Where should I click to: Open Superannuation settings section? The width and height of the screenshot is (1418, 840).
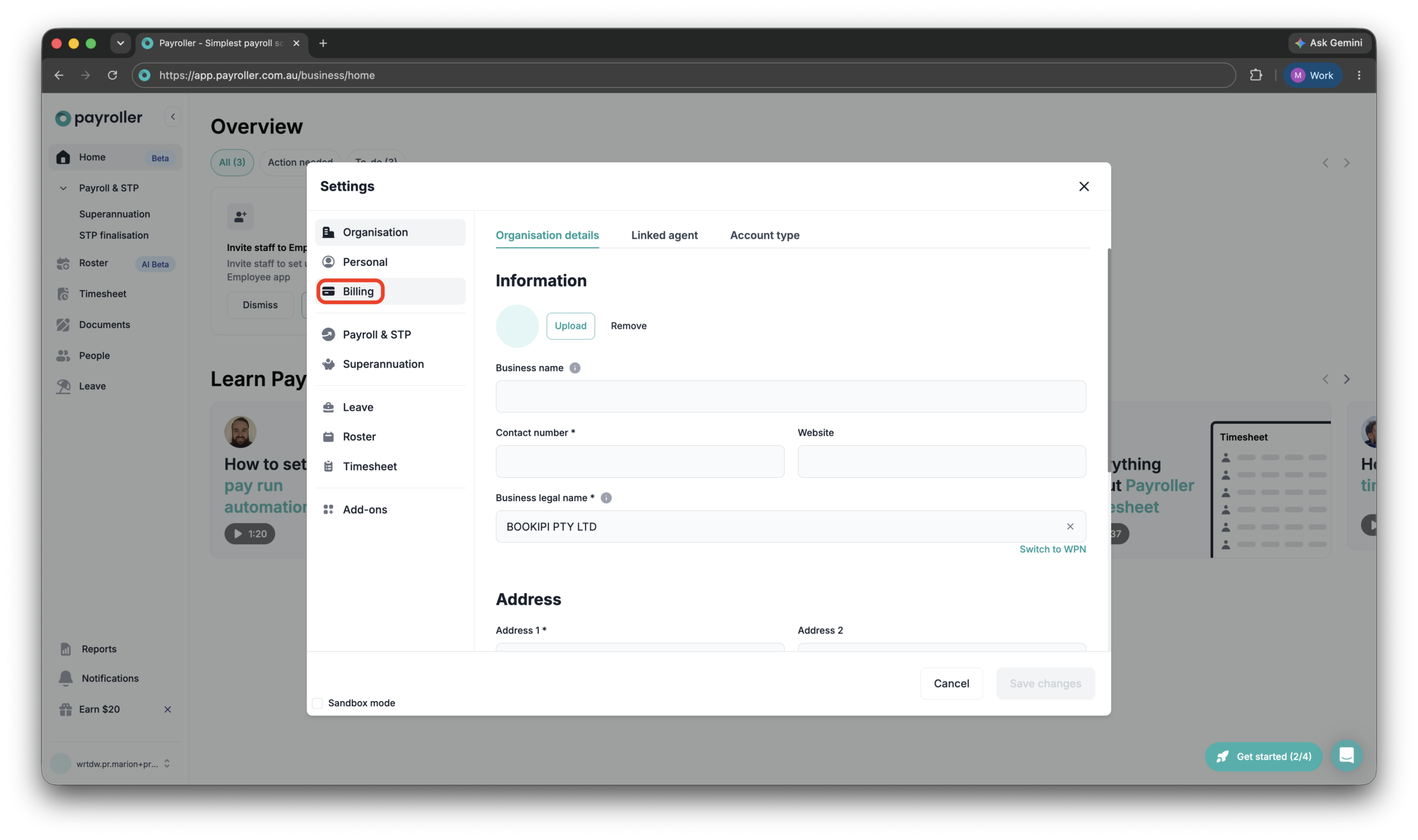pos(390,364)
